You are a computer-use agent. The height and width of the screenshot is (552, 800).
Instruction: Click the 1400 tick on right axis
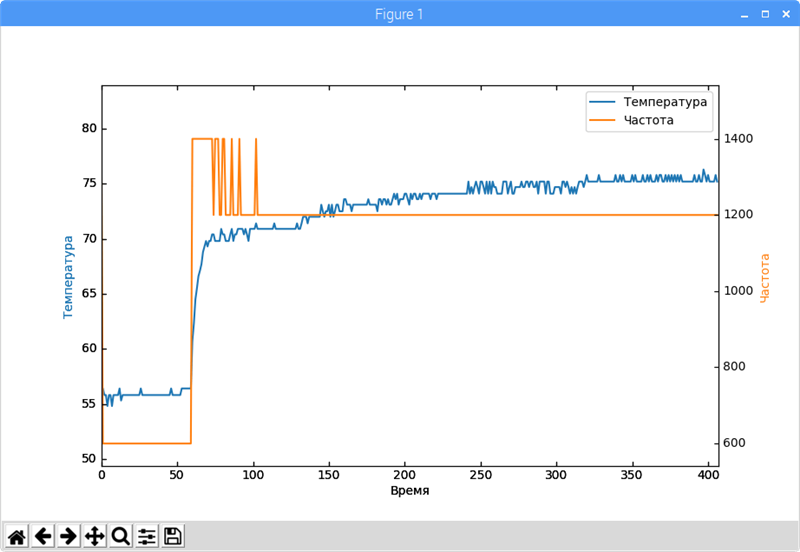coord(737,139)
